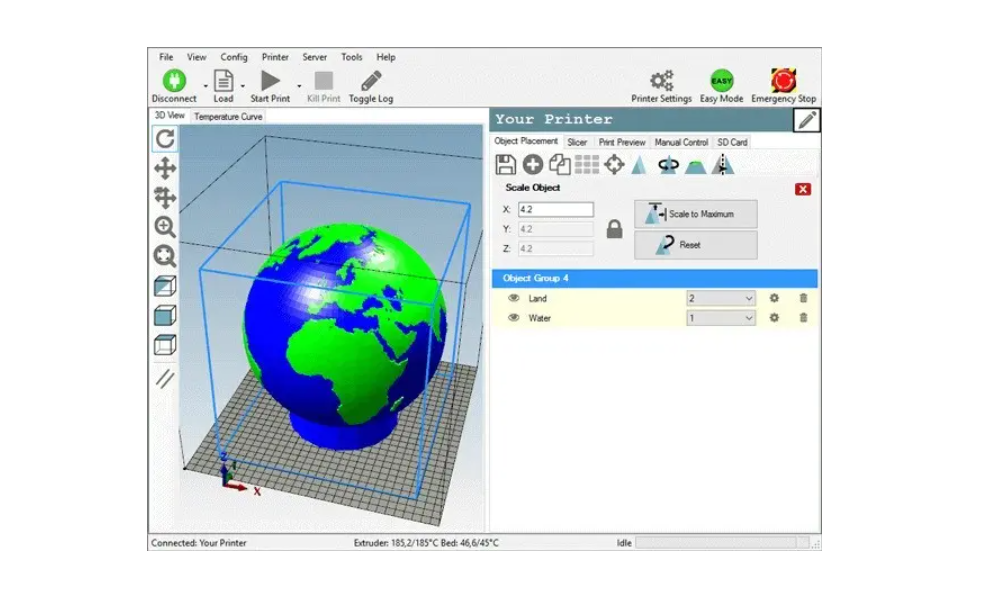The width and height of the screenshot is (1004, 610).
Task: Open the View menu
Action: point(197,57)
